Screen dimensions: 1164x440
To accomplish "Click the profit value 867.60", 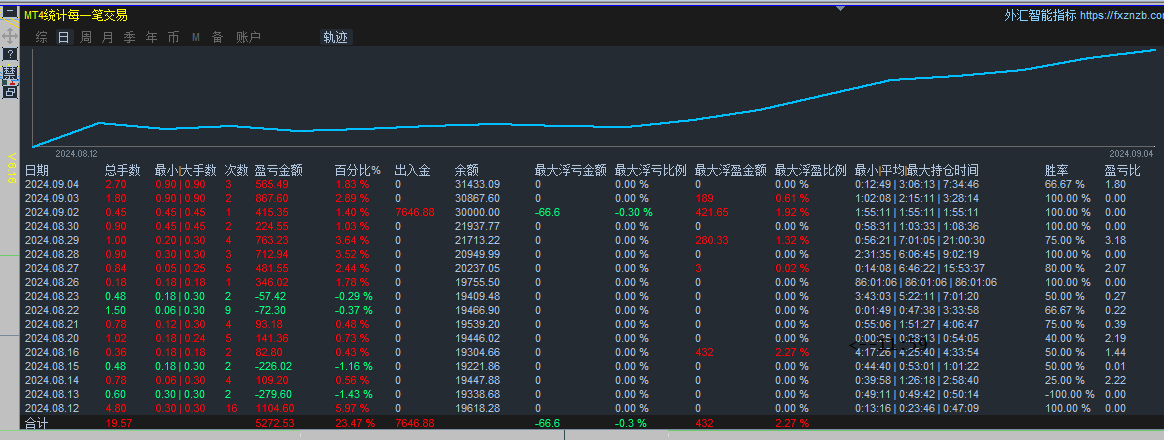I will [272, 198].
